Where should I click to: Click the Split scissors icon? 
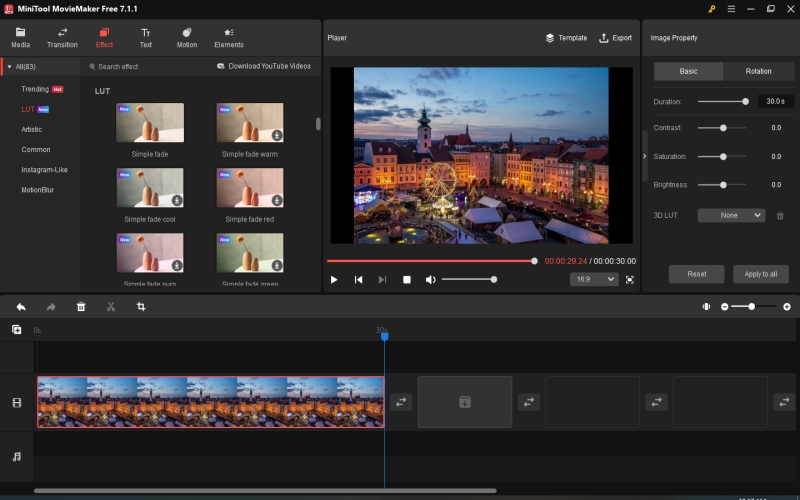[x=111, y=306]
